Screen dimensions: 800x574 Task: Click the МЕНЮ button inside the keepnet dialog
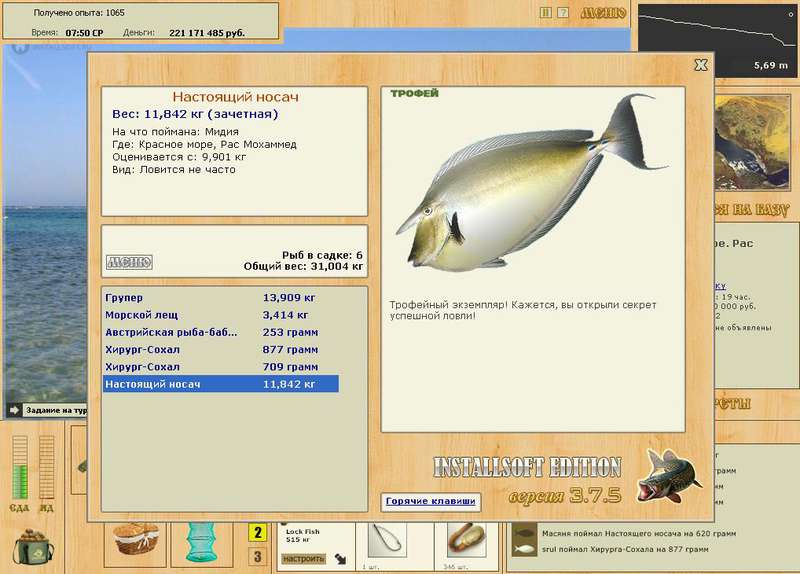pyautogui.click(x=130, y=262)
